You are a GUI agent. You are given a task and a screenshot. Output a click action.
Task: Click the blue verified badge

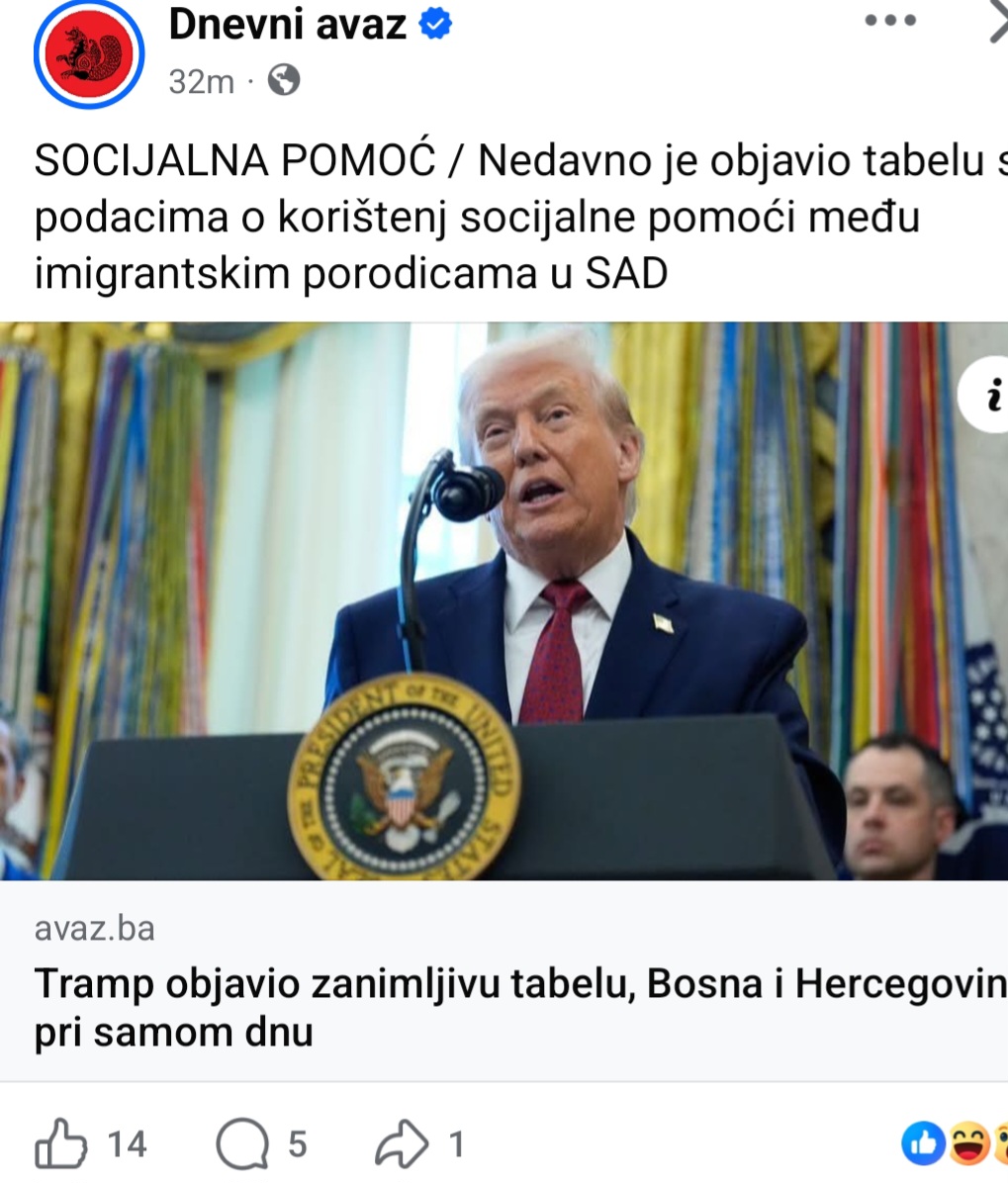[435, 24]
